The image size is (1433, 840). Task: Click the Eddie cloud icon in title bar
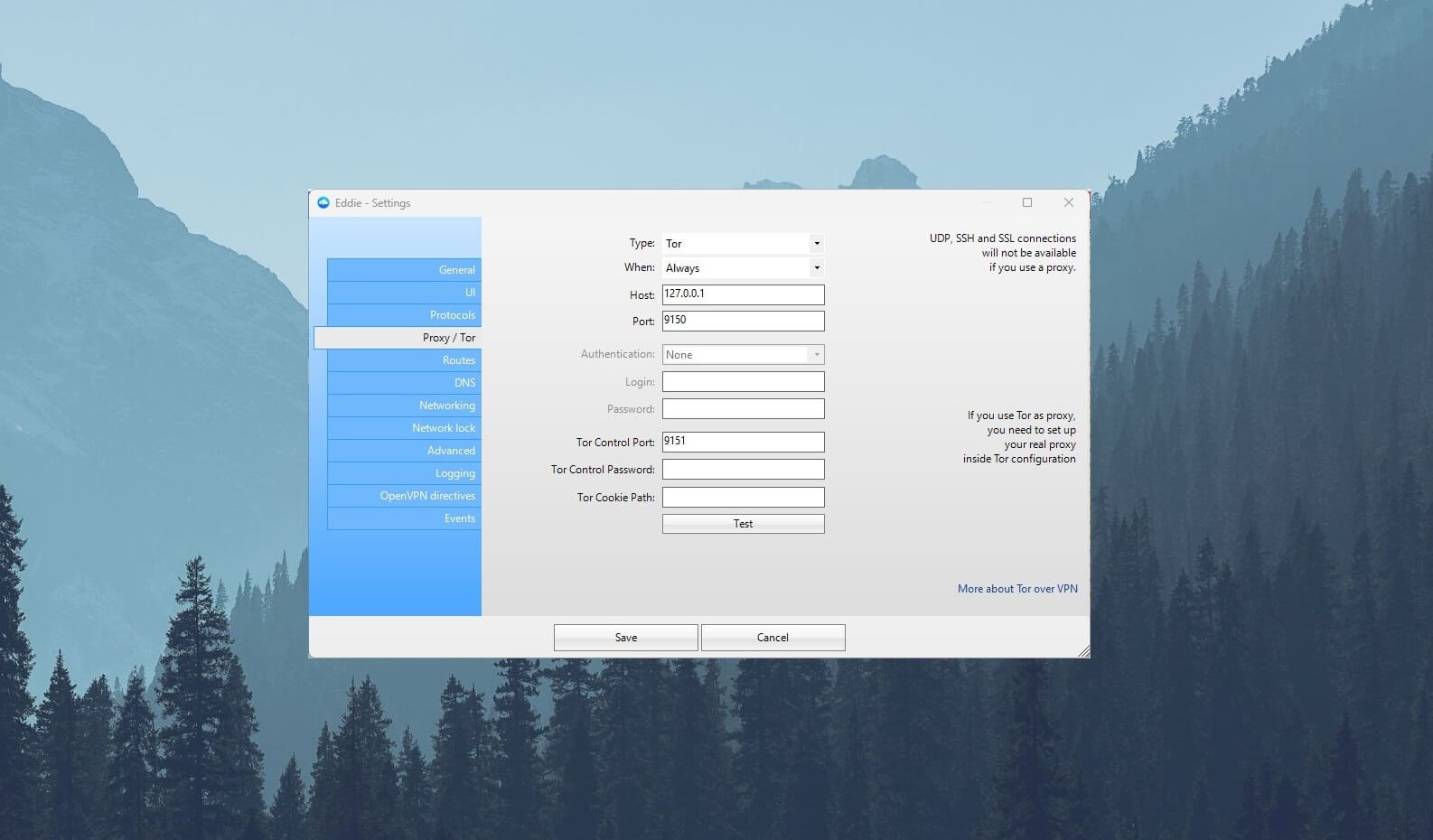pyautogui.click(x=323, y=202)
